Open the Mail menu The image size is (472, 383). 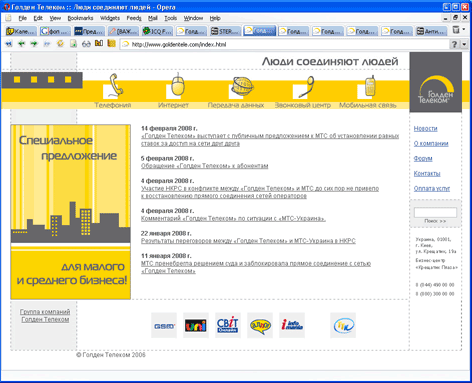pyautogui.click(x=153, y=18)
